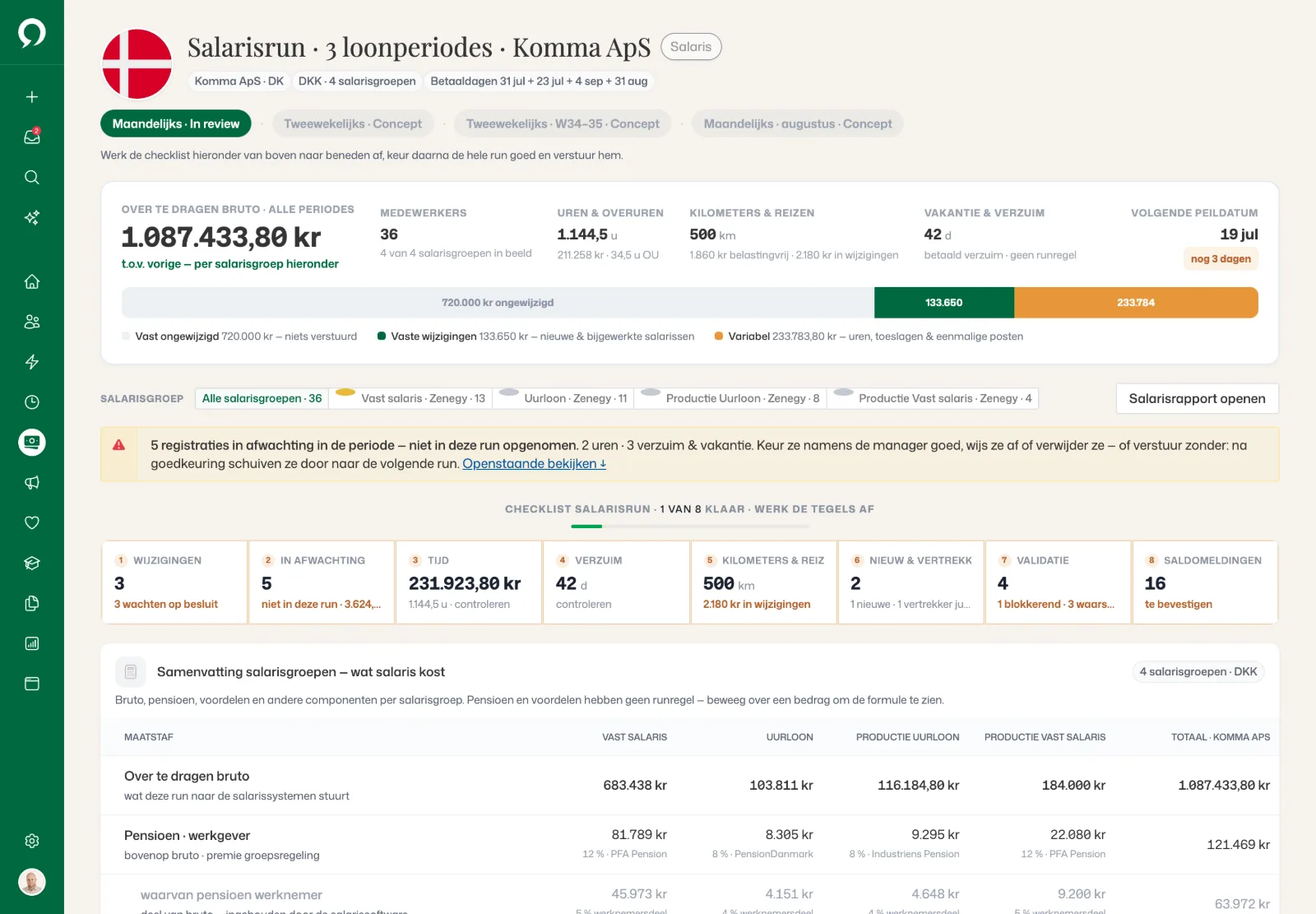Open the Tijd checklist tile
Image resolution: width=1316 pixels, height=914 pixels.
click(469, 582)
